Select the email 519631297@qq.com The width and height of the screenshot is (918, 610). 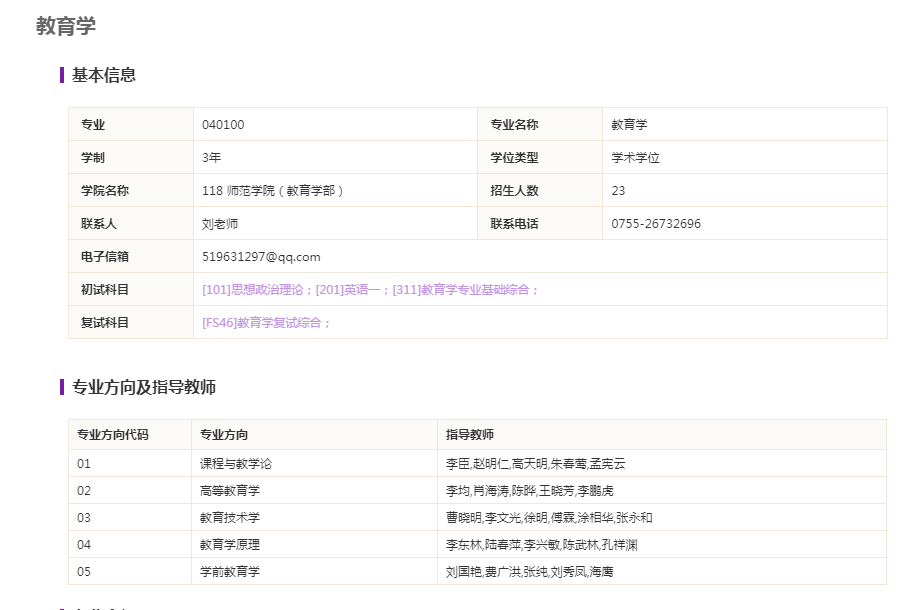click(x=261, y=257)
